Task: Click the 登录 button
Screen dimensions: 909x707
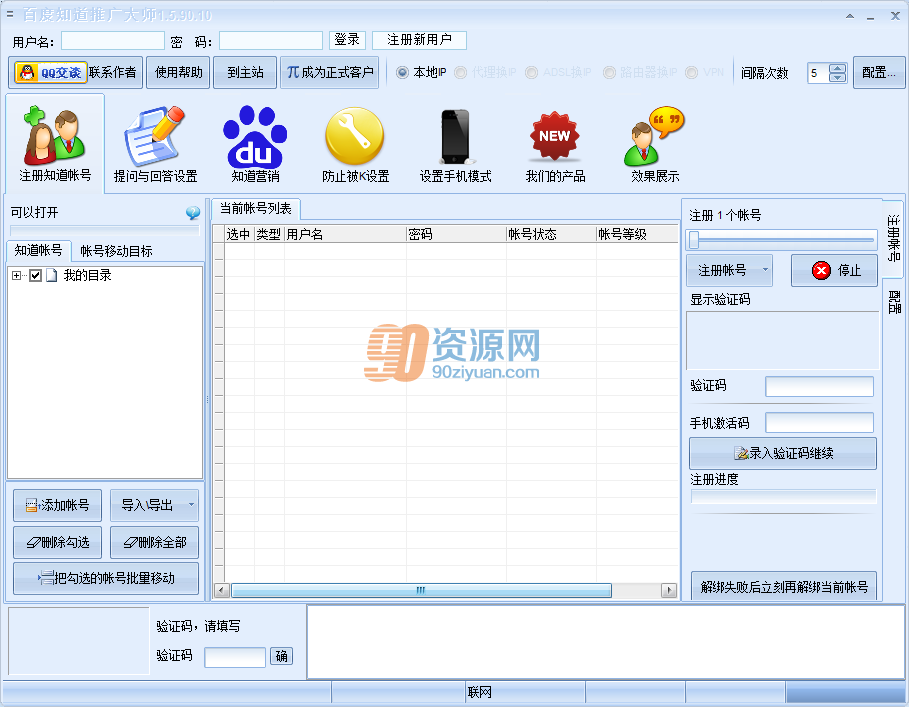Action: (347, 39)
